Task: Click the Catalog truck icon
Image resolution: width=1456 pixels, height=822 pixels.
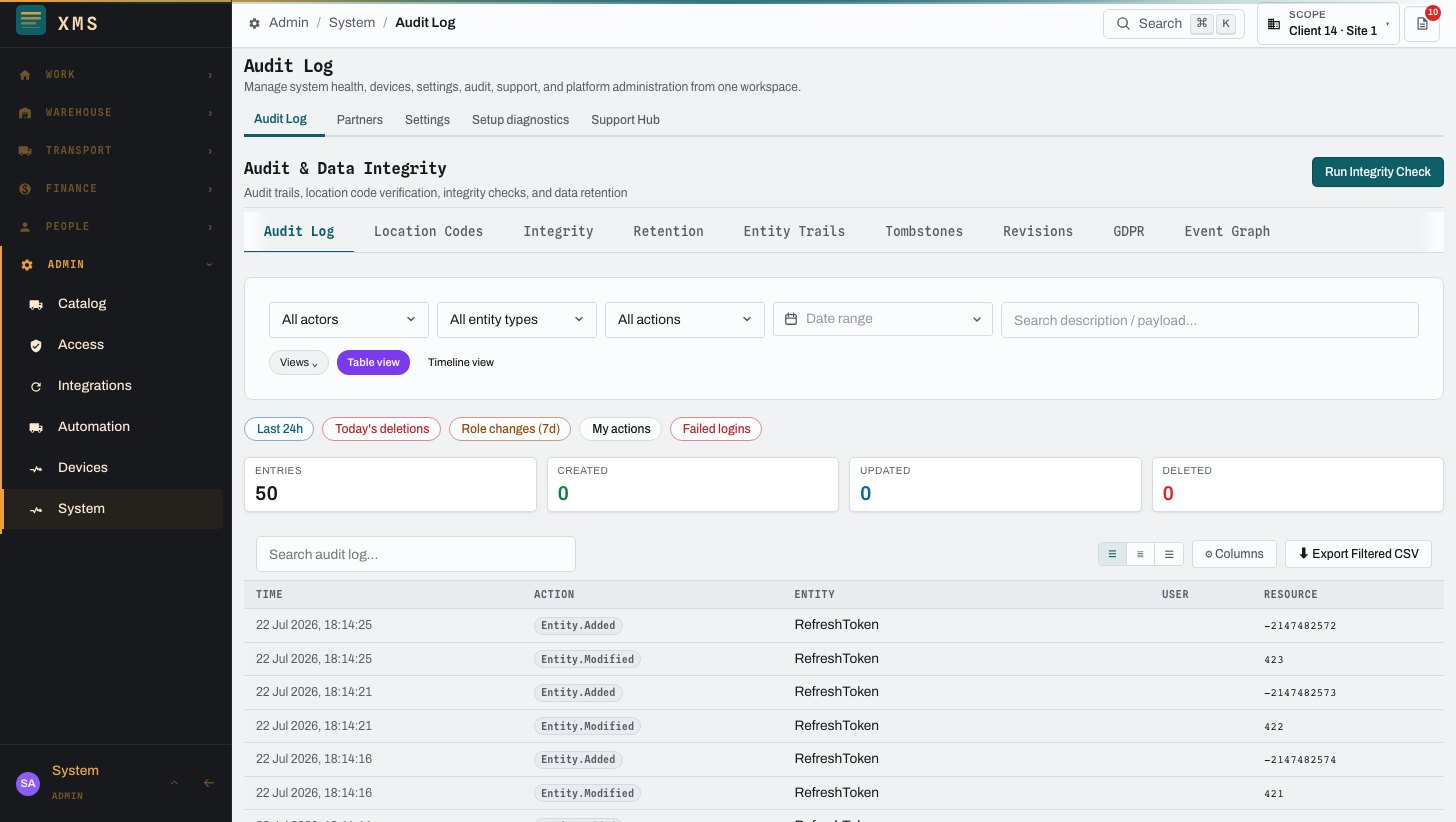Action: tap(36, 304)
